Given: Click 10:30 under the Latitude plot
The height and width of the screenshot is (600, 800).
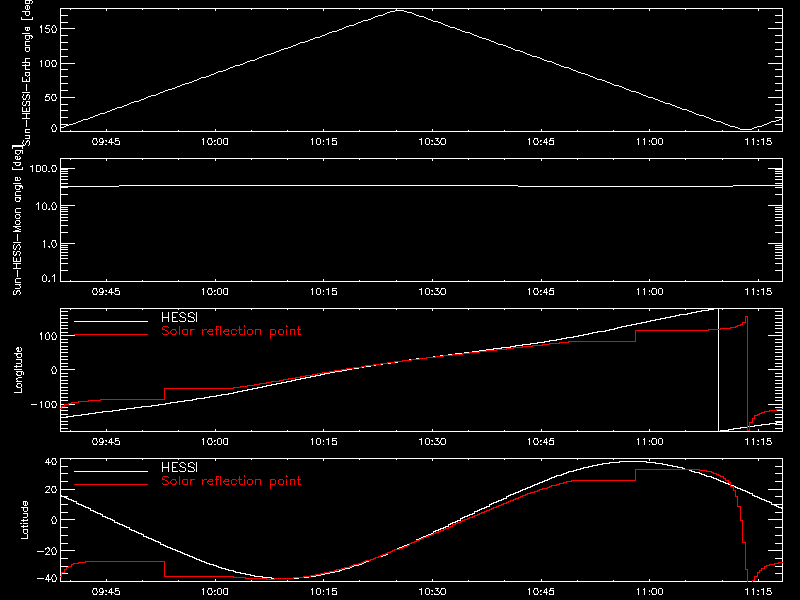Looking at the screenshot, I should click(x=432, y=592).
